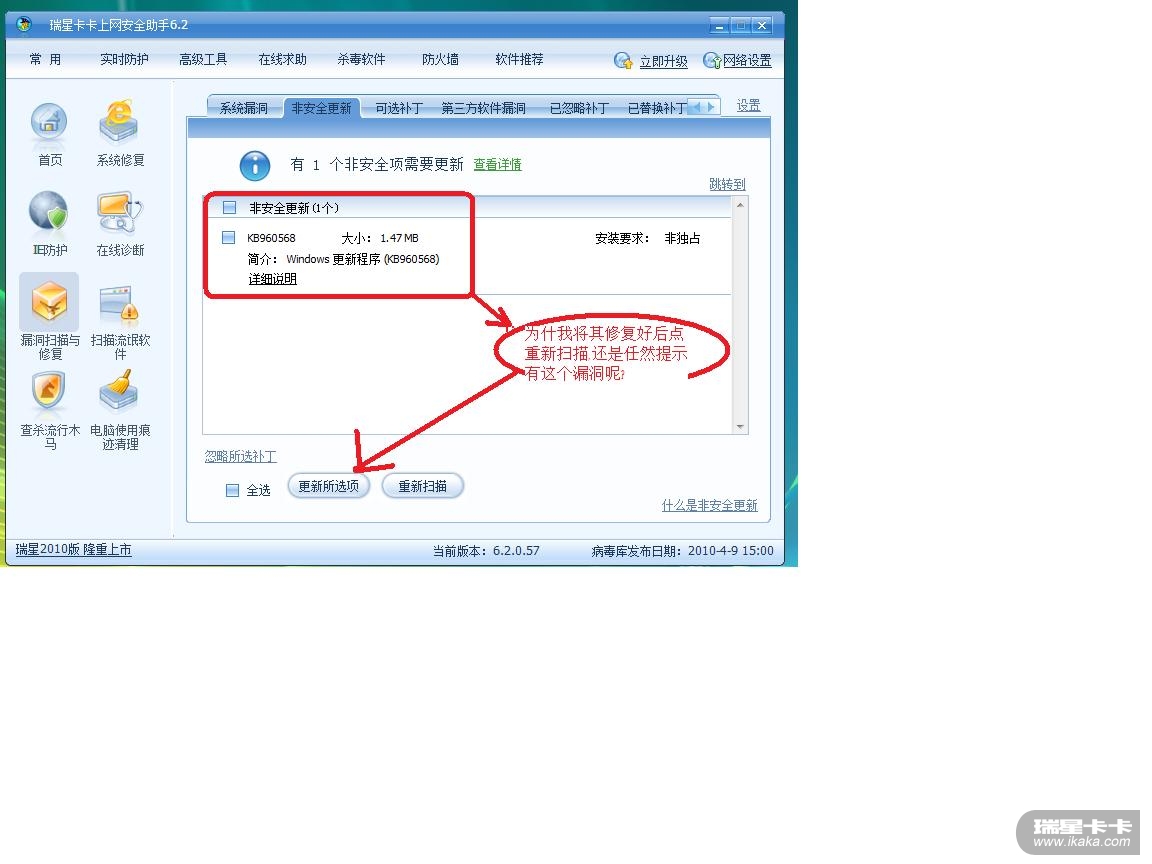Click the 立即升级 upgrade globe icon
The width and height of the screenshot is (1152, 864).
point(623,61)
